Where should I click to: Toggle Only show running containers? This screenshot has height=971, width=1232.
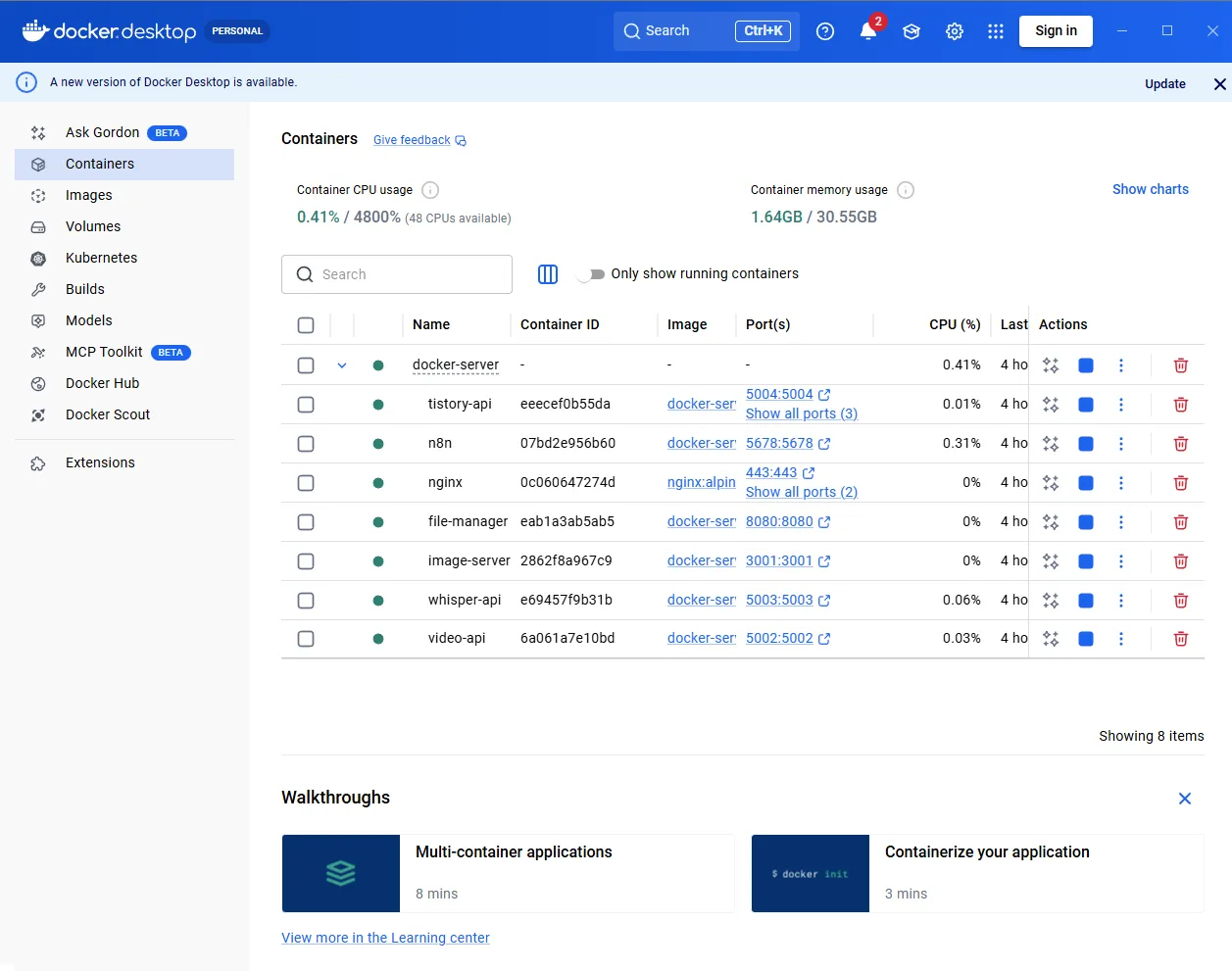coord(591,274)
